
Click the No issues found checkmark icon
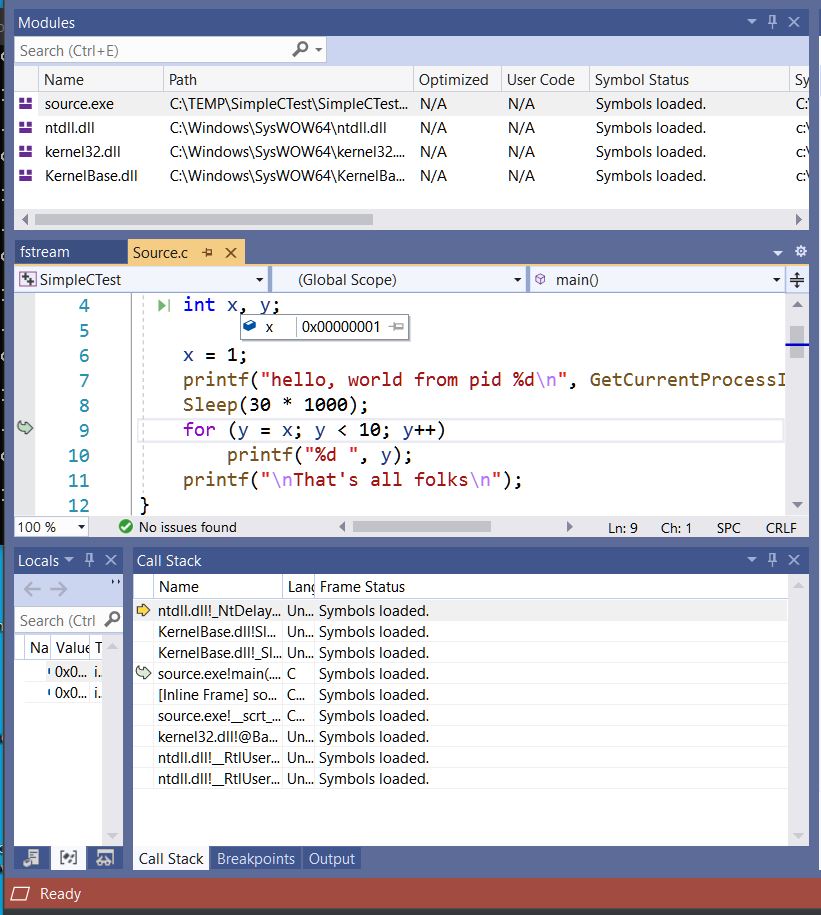coord(125,527)
